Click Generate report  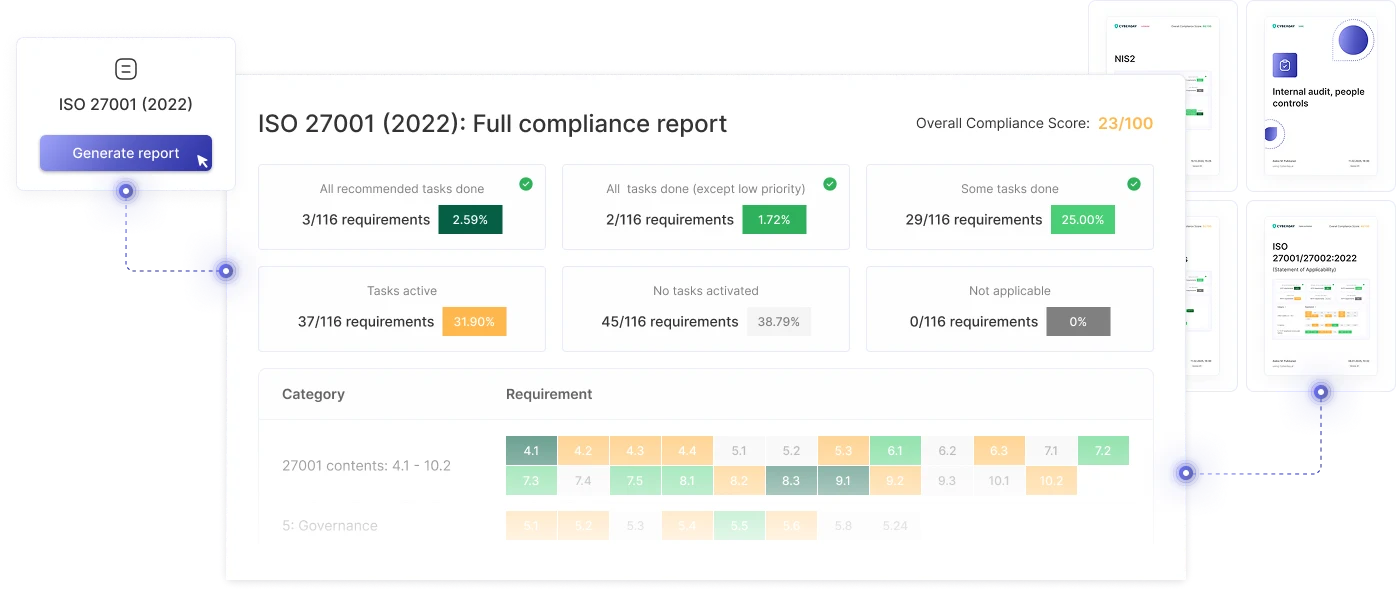point(125,152)
